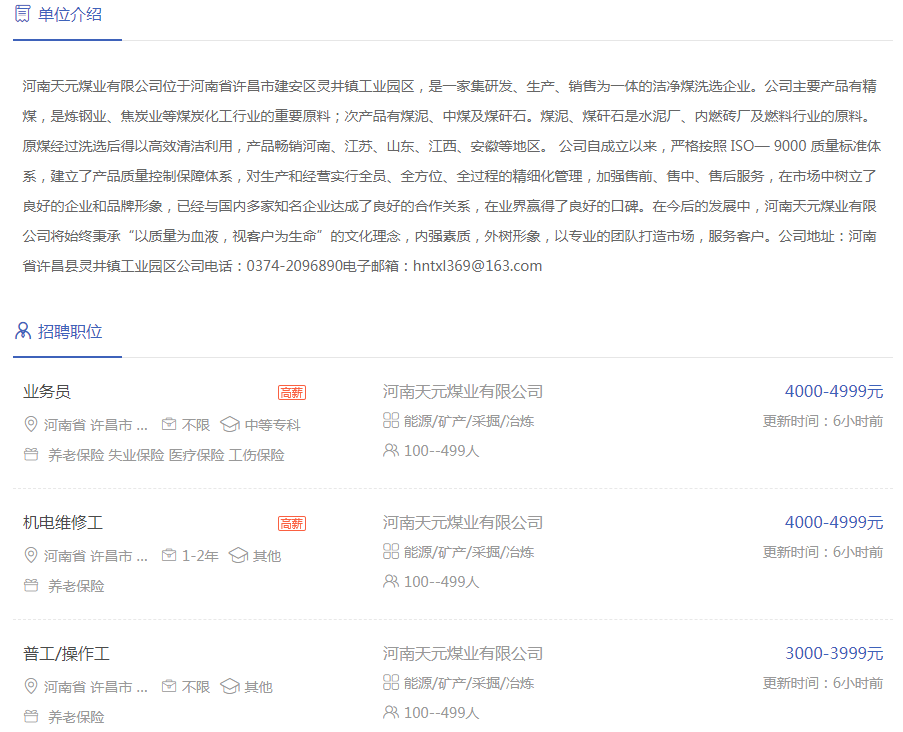Open company link in 业务员 row
903x732 pixels.
point(463,392)
